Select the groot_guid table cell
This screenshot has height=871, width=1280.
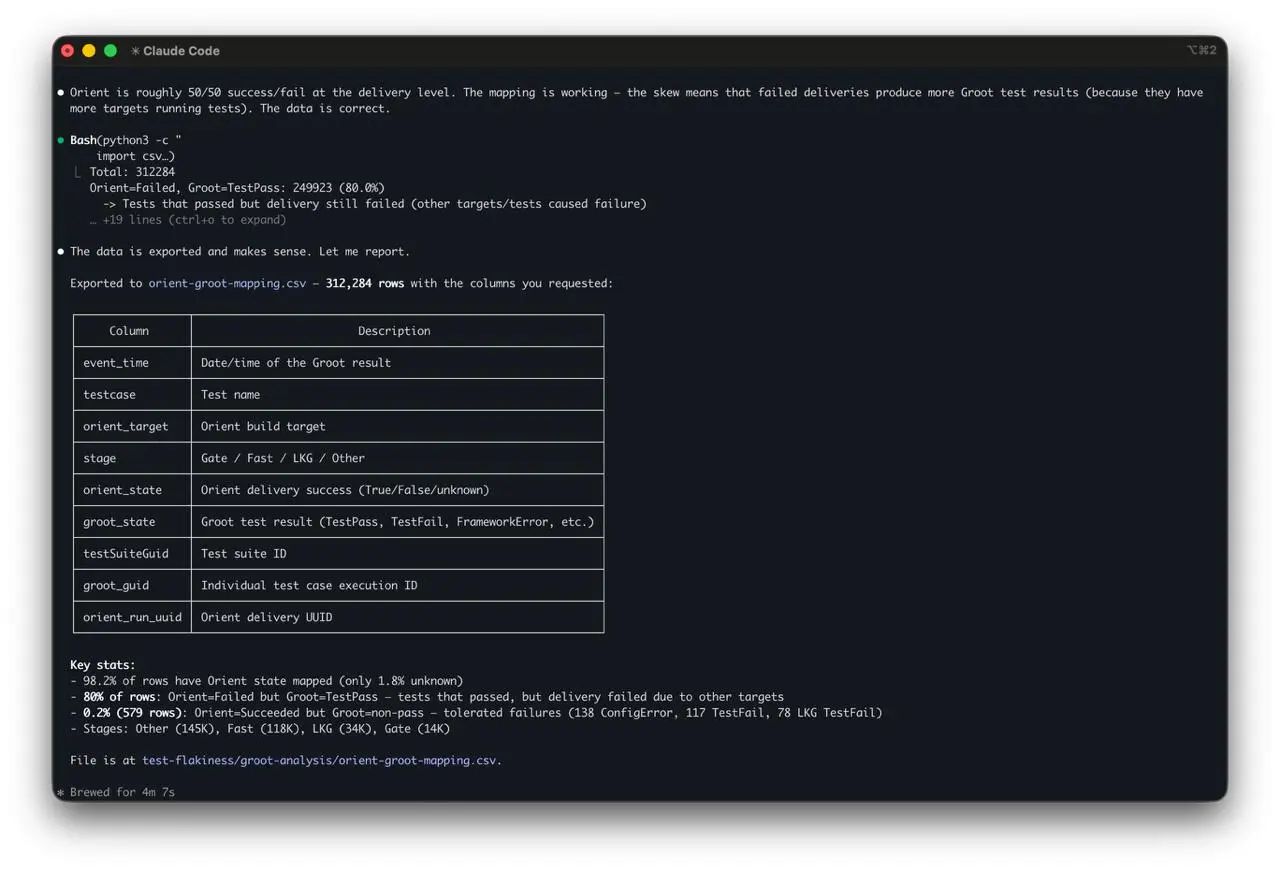click(132, 586)
